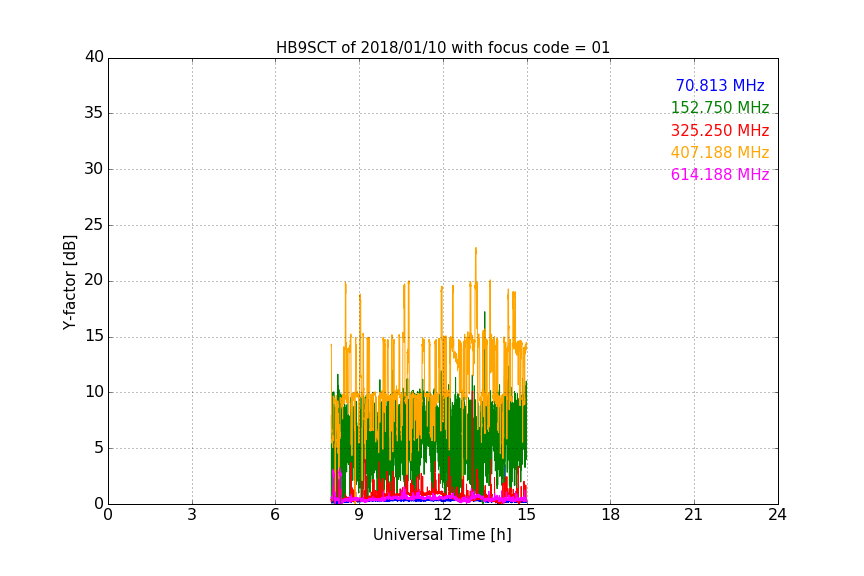
Task: Click the x-axis tick label 24
Action: (x=777, y=515)
